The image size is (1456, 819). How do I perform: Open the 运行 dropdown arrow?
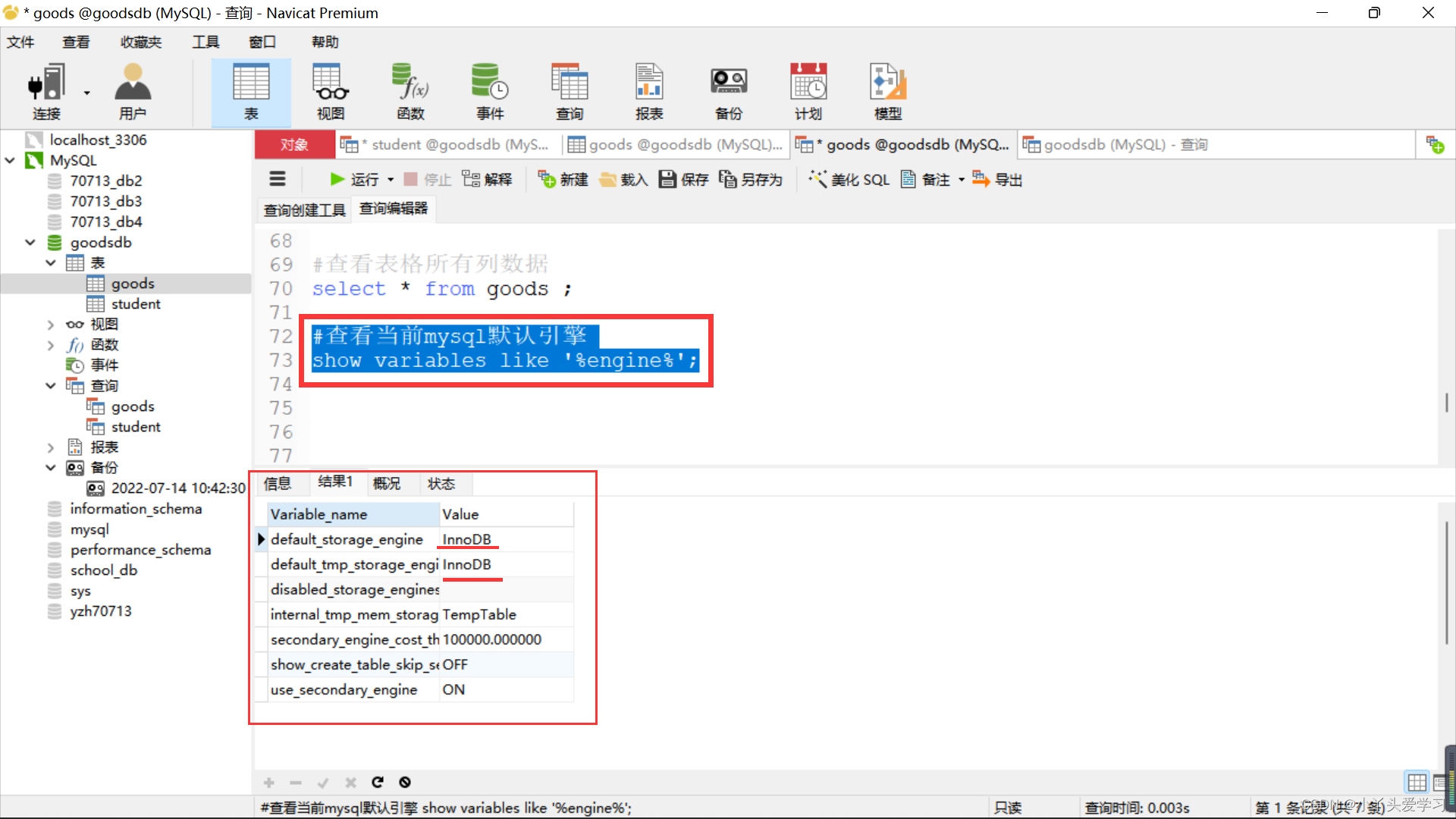(x=391, y=180)
